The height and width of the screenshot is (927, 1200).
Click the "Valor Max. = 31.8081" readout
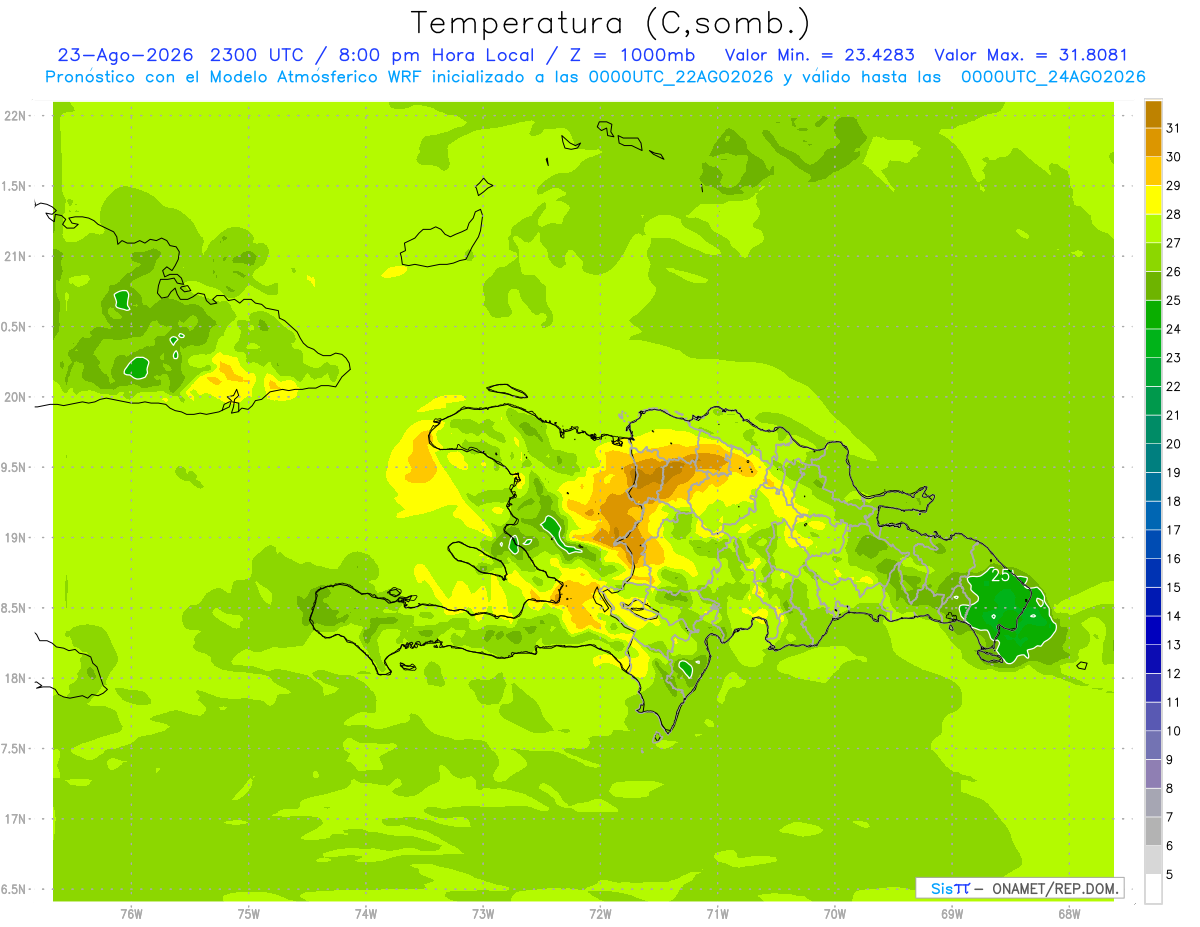1031,55
